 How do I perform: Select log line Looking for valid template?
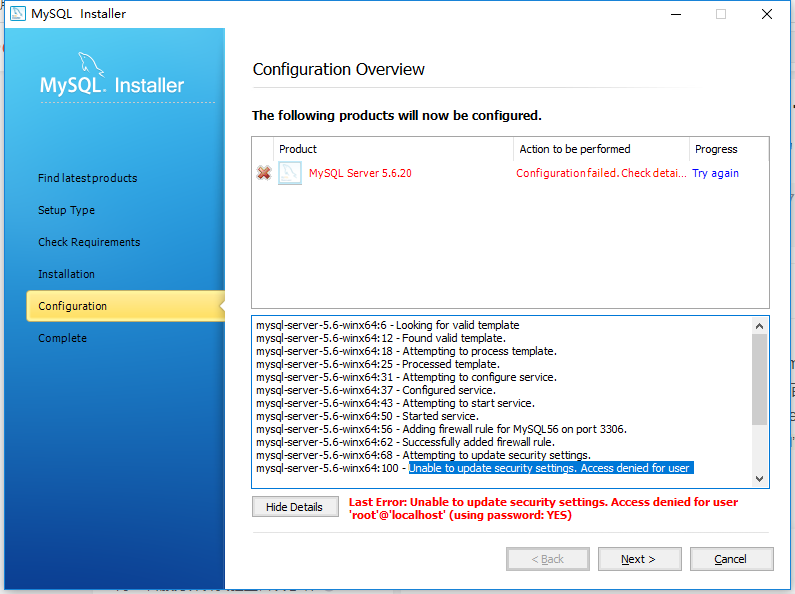pyautogui.click(x=388, y=325)
